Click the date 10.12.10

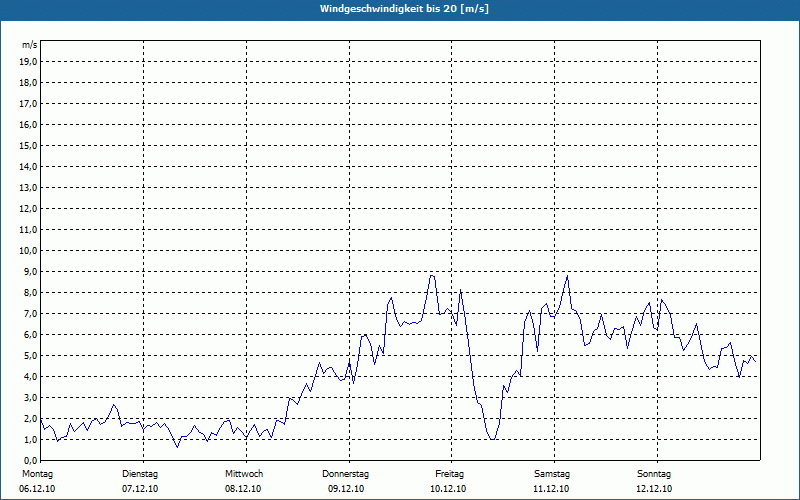448,489
